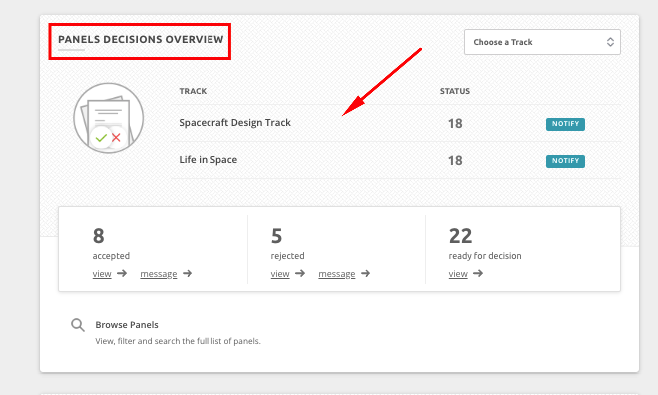View the 5 rejected panels
The image size is (658, 395).
pos(280,274)
